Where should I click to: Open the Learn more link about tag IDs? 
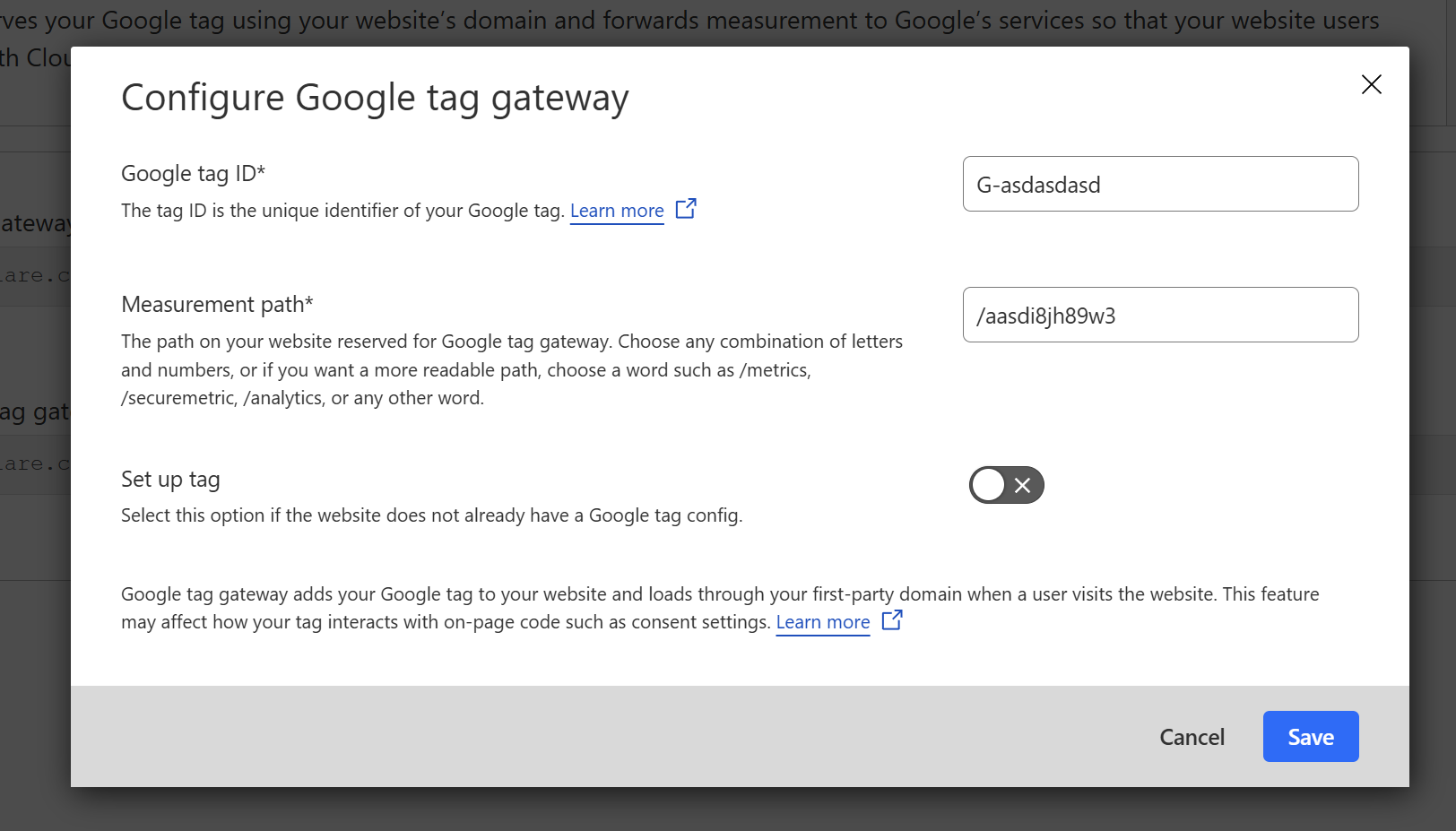pyautogui.click(x=617, y=210)
